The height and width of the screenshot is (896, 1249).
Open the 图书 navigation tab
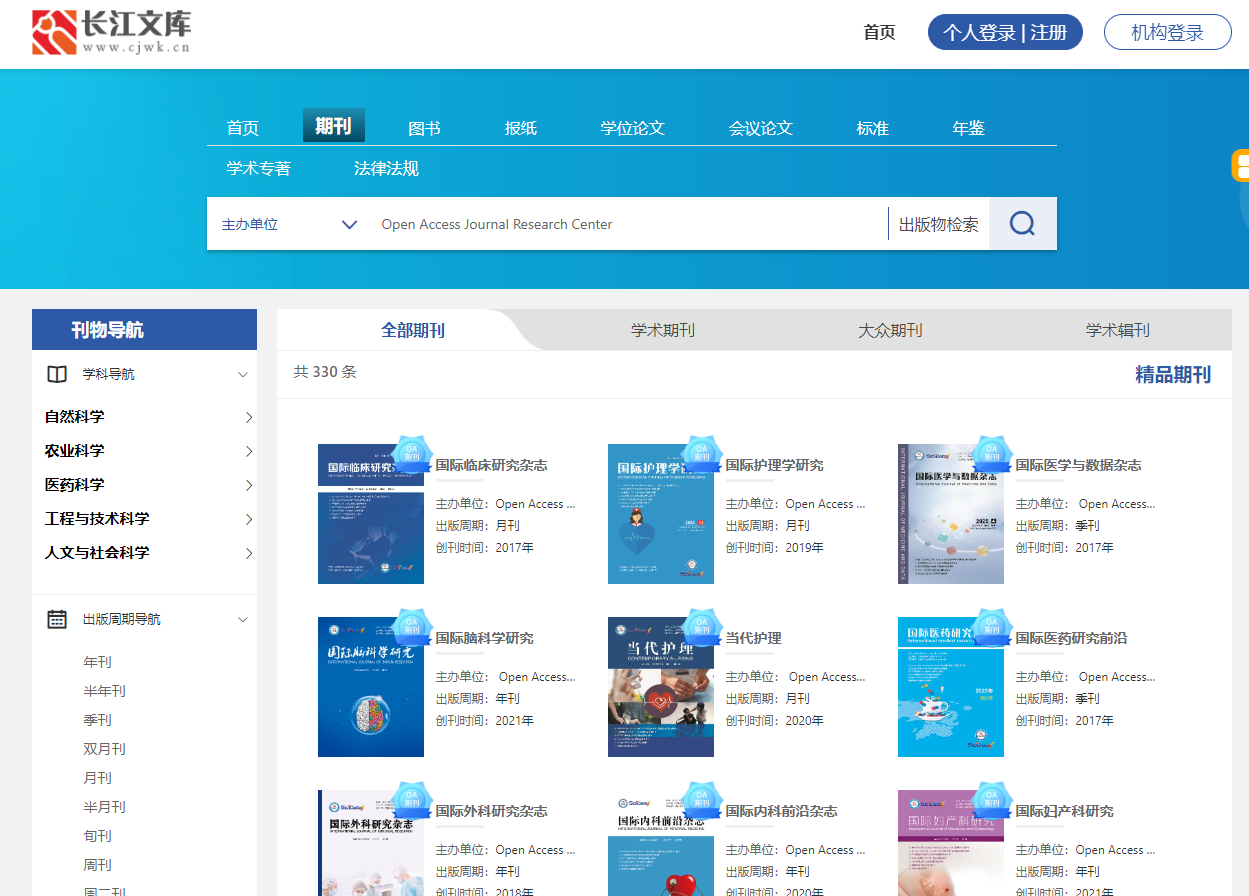click(x=424, y=128)
